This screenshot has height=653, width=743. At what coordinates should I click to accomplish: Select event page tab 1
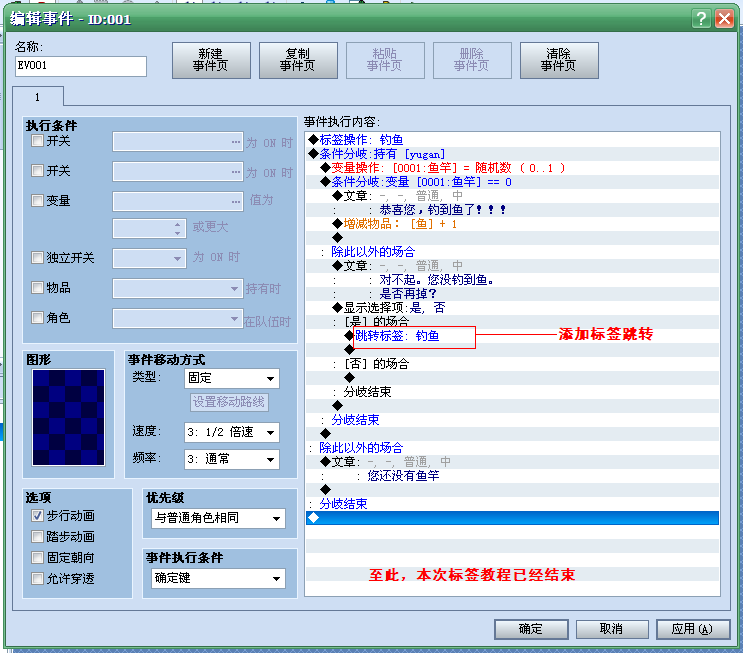(37, 97)
